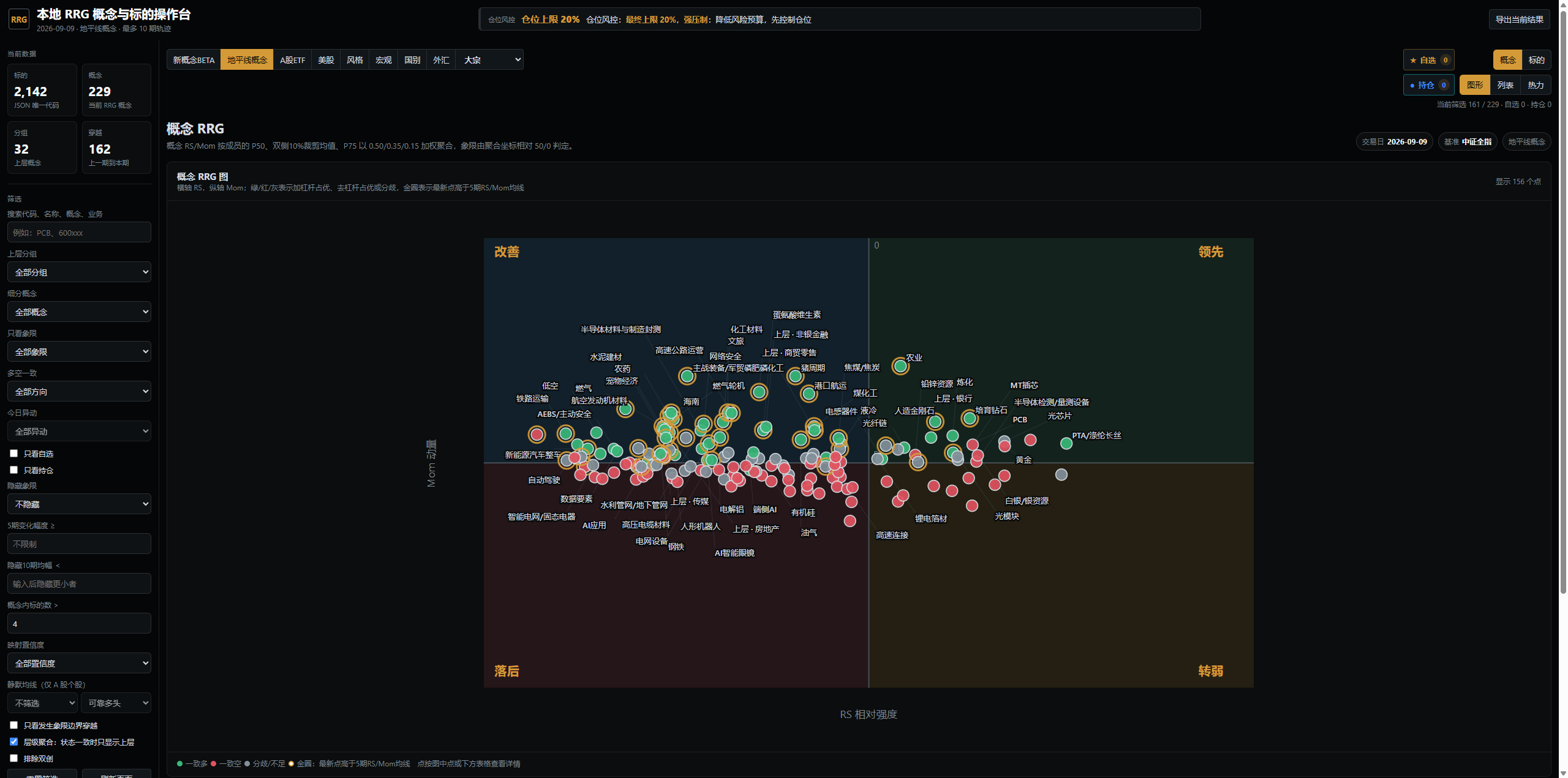Click the page vertical scrollbar
Screen dimensions: 1568x778
[x=1562, y=300]
